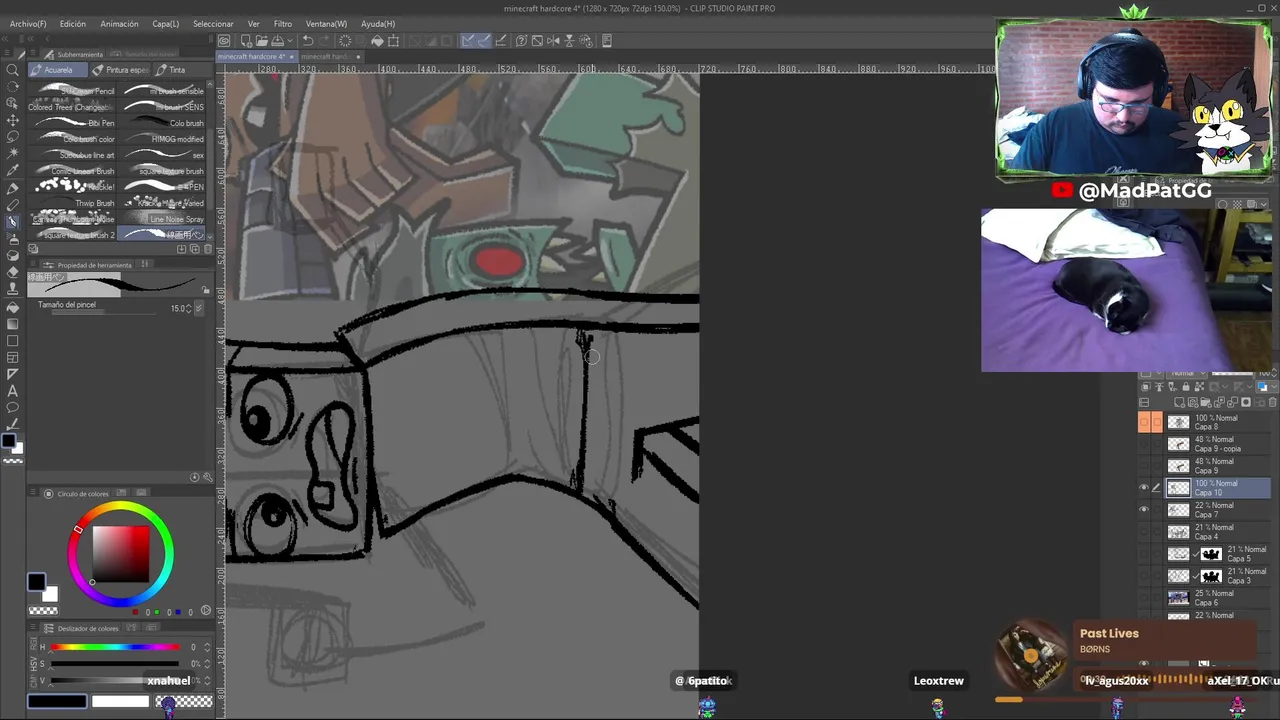Click the Open file folder icon
The width and height of the screenshot is (1280, 720).
coord(262,41)
